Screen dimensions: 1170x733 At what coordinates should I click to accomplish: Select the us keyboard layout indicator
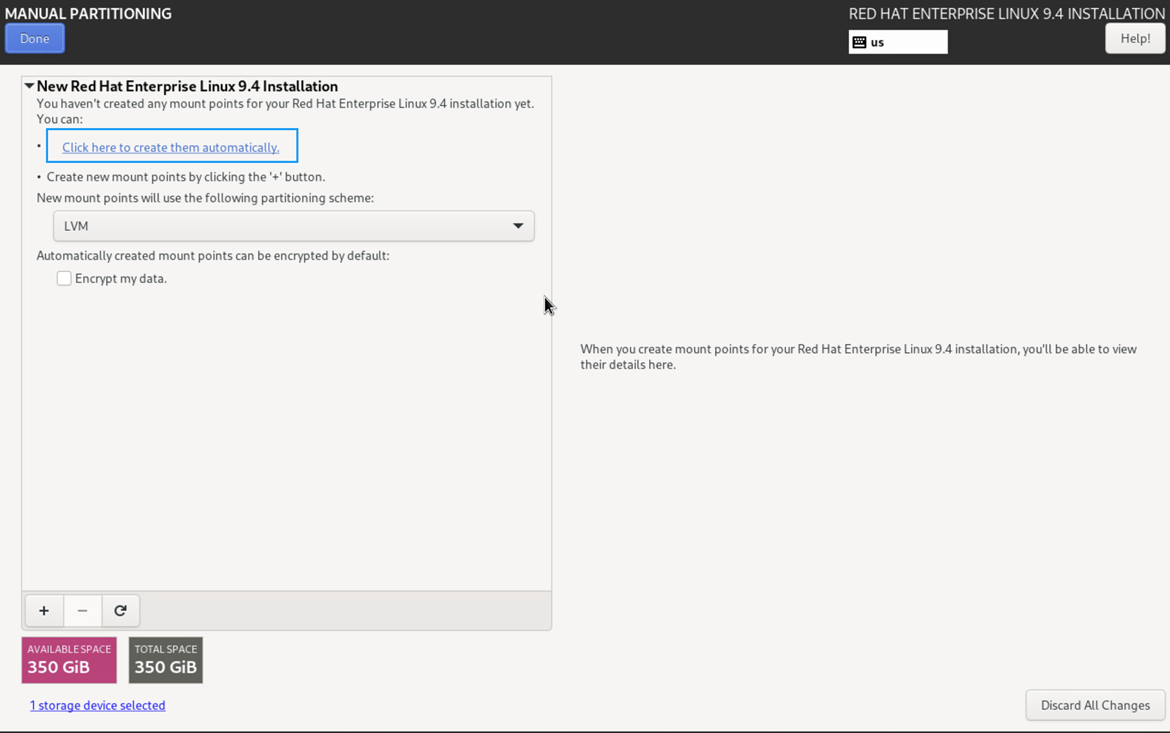pos(898,42)
